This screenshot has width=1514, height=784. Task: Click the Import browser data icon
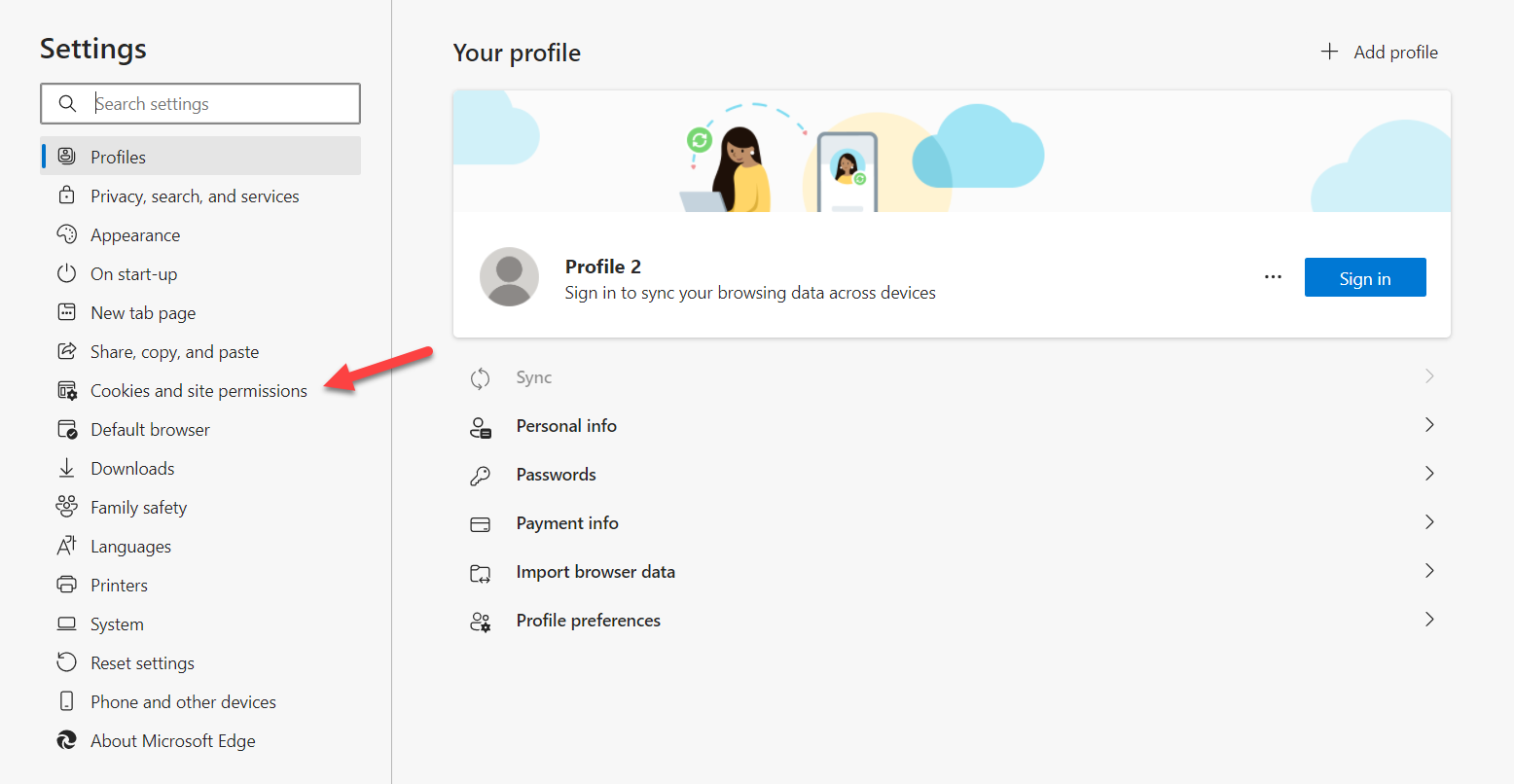pyautogui.click(x=481, y=573)
